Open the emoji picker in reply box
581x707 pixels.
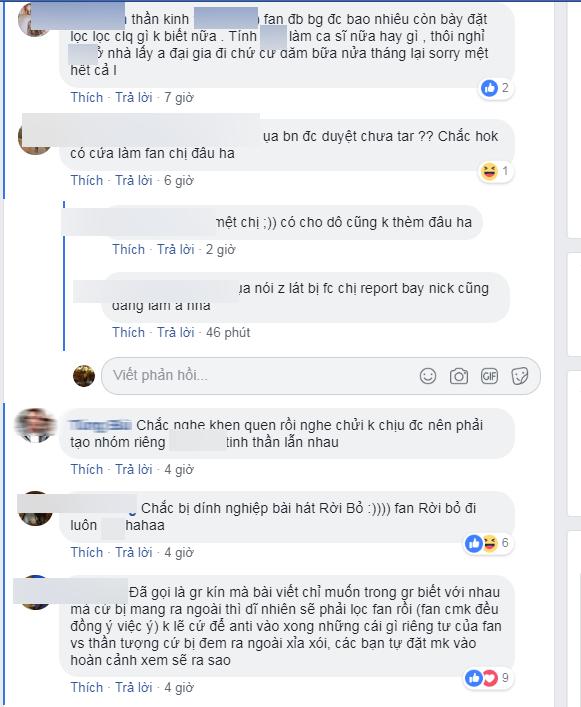coord(428,376)
